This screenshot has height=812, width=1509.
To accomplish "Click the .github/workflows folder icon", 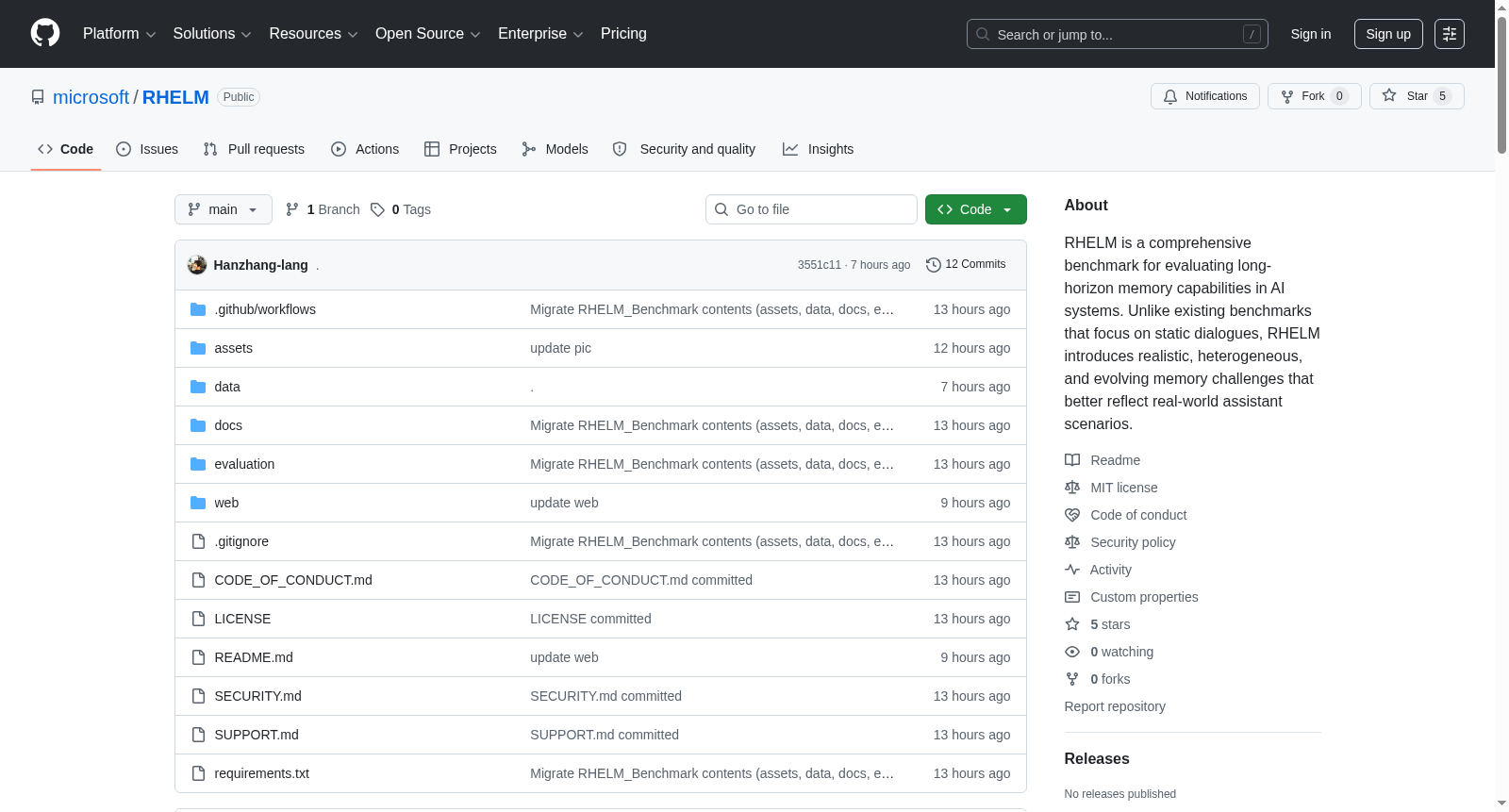I will click(198, 309).
